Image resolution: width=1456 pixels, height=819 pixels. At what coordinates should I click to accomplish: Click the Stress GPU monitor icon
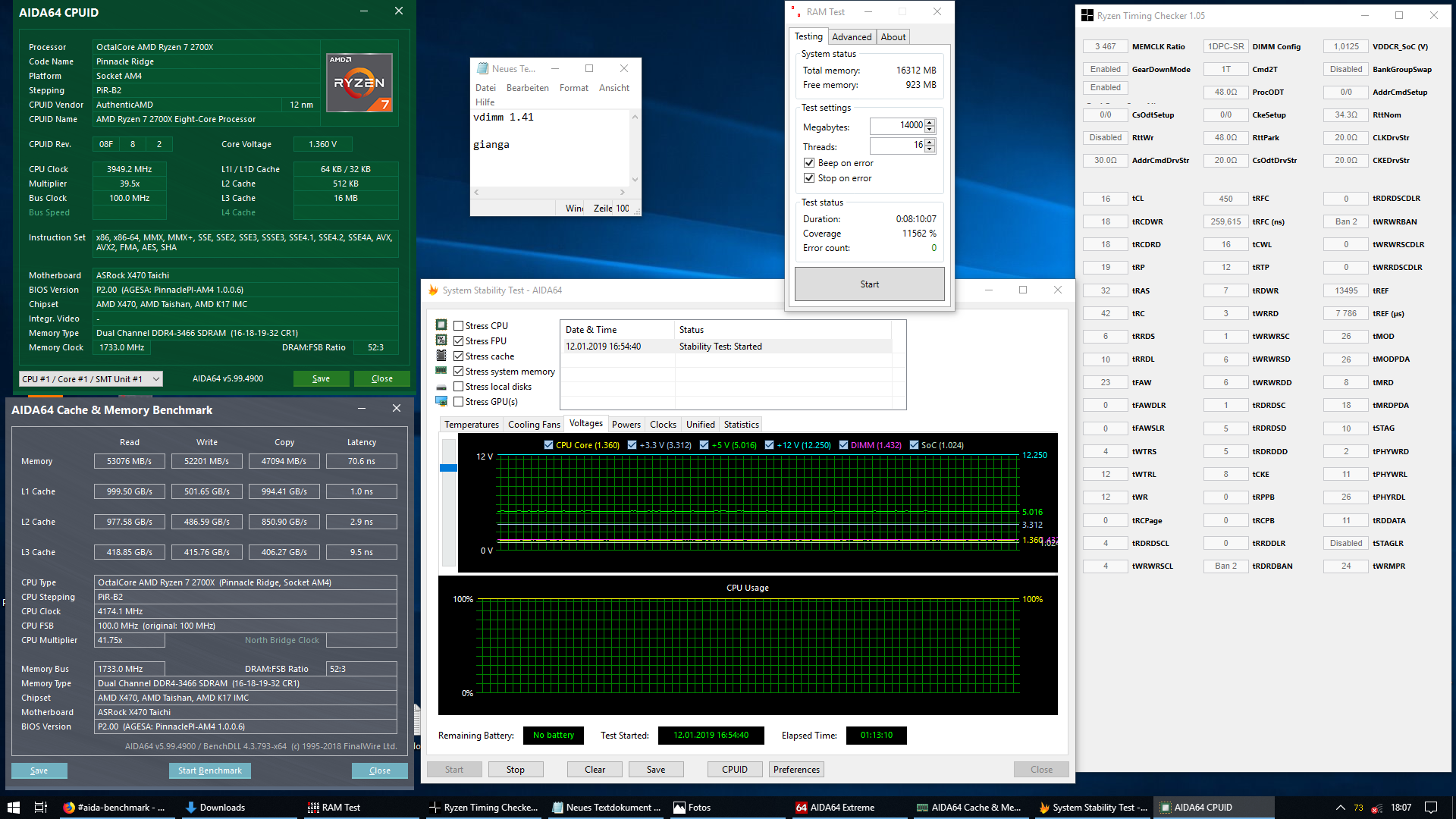441,402
